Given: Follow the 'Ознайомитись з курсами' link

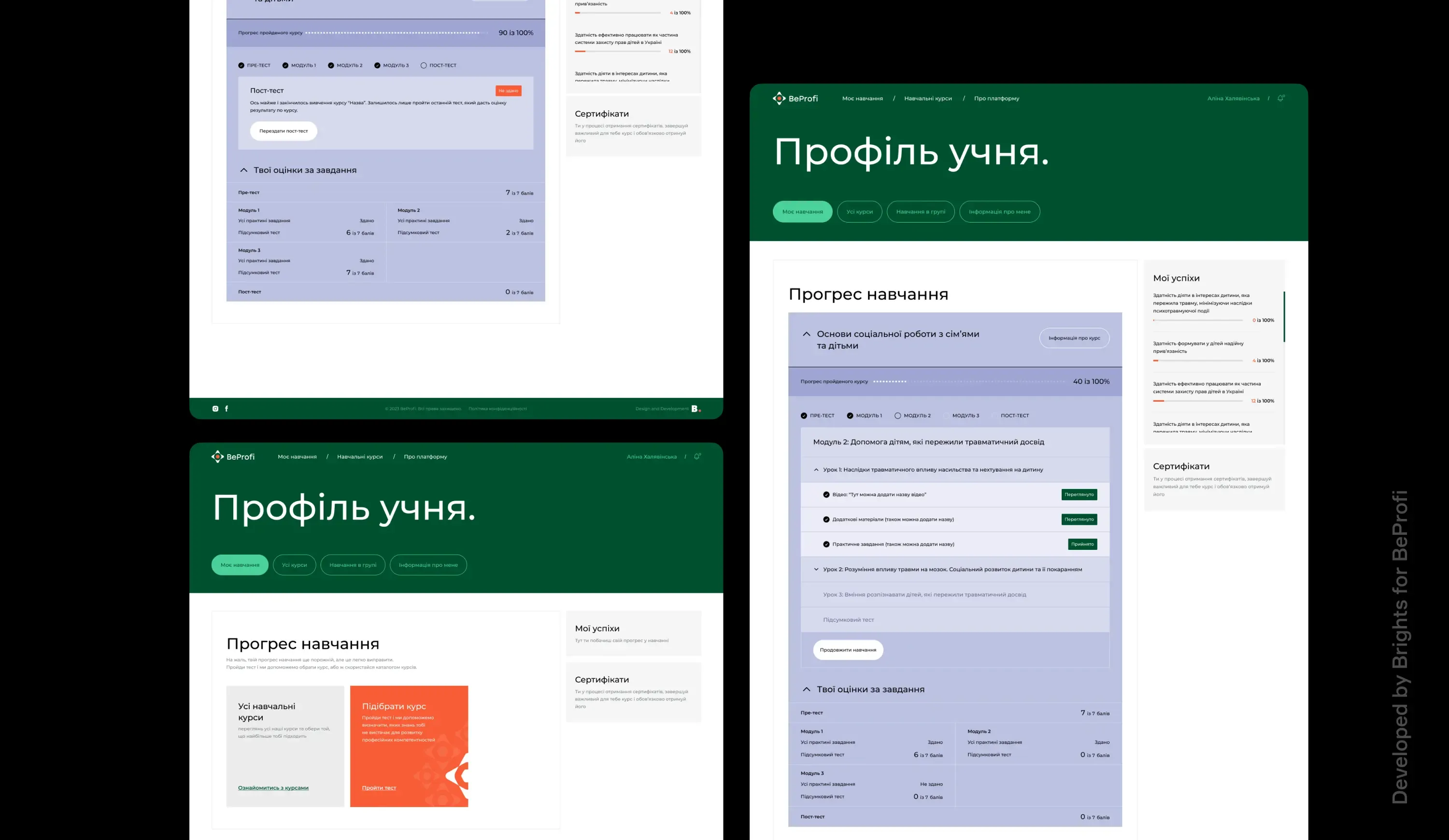Looking at the screenshot, I should point(273,788).
